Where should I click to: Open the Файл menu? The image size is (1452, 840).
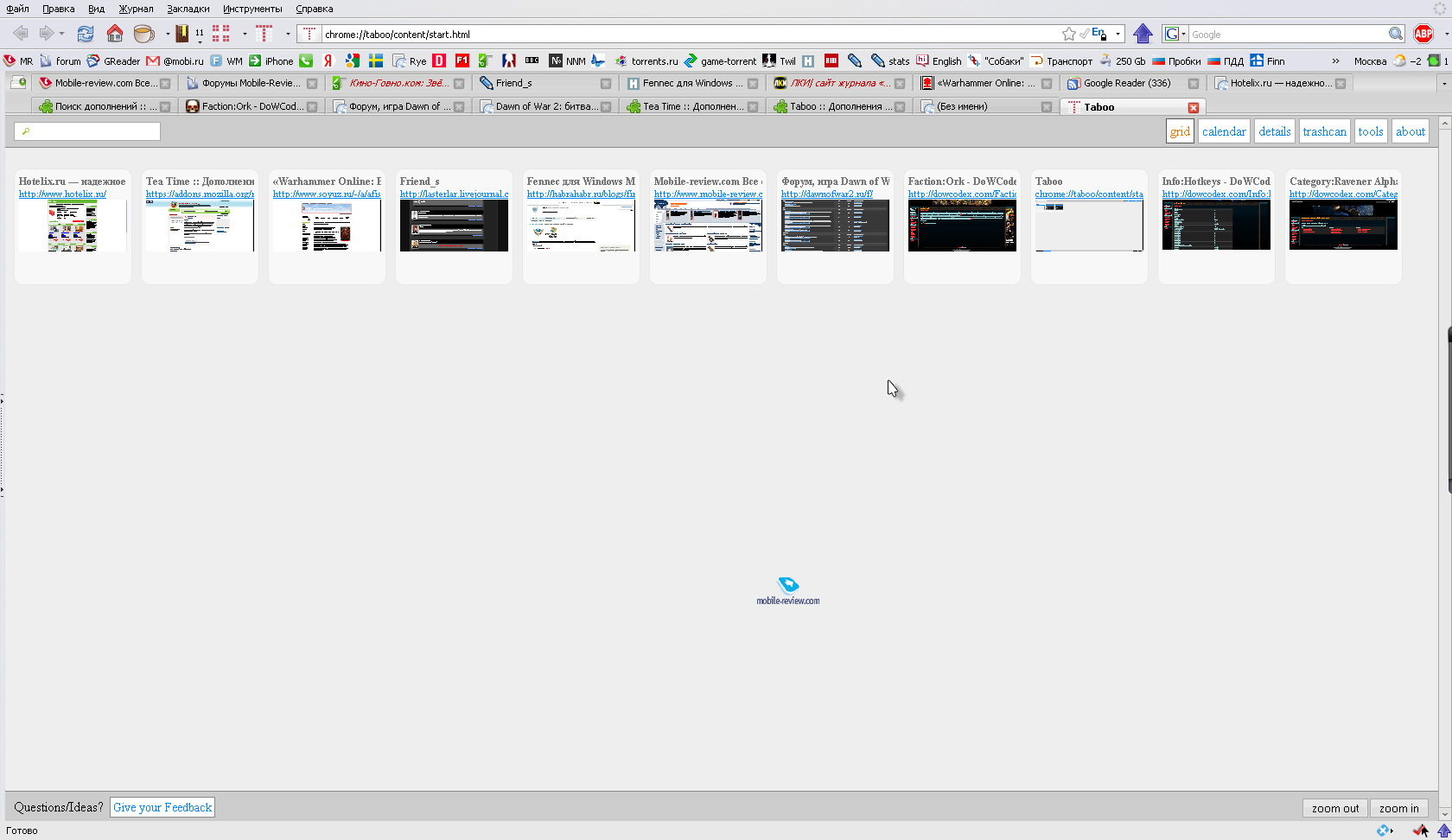click(17, 9)
